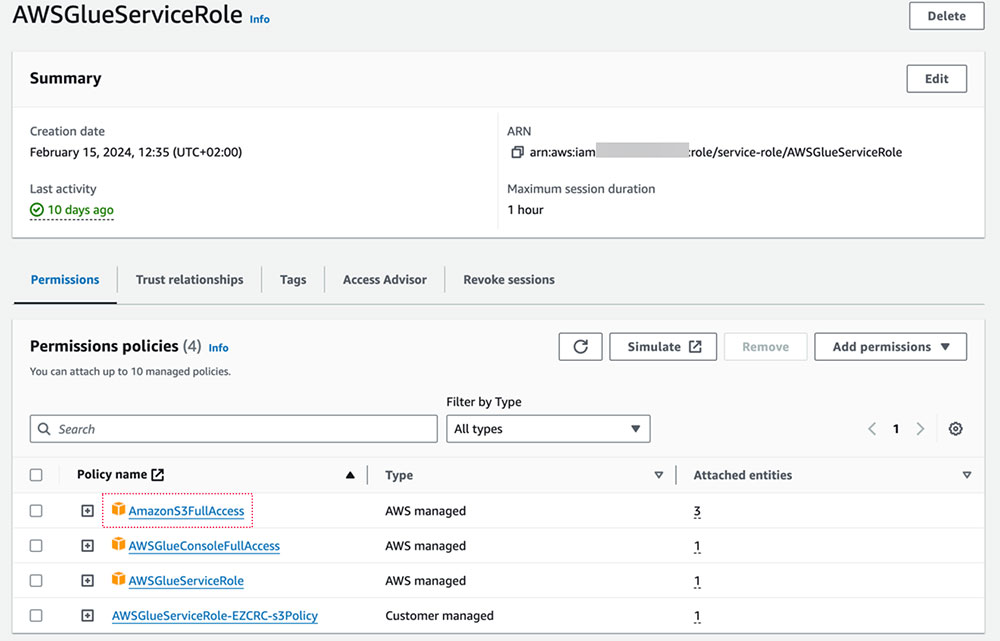Expand the AmazonS3FullAccess policy row
The image size is (1000, 641).
[87, 511]
